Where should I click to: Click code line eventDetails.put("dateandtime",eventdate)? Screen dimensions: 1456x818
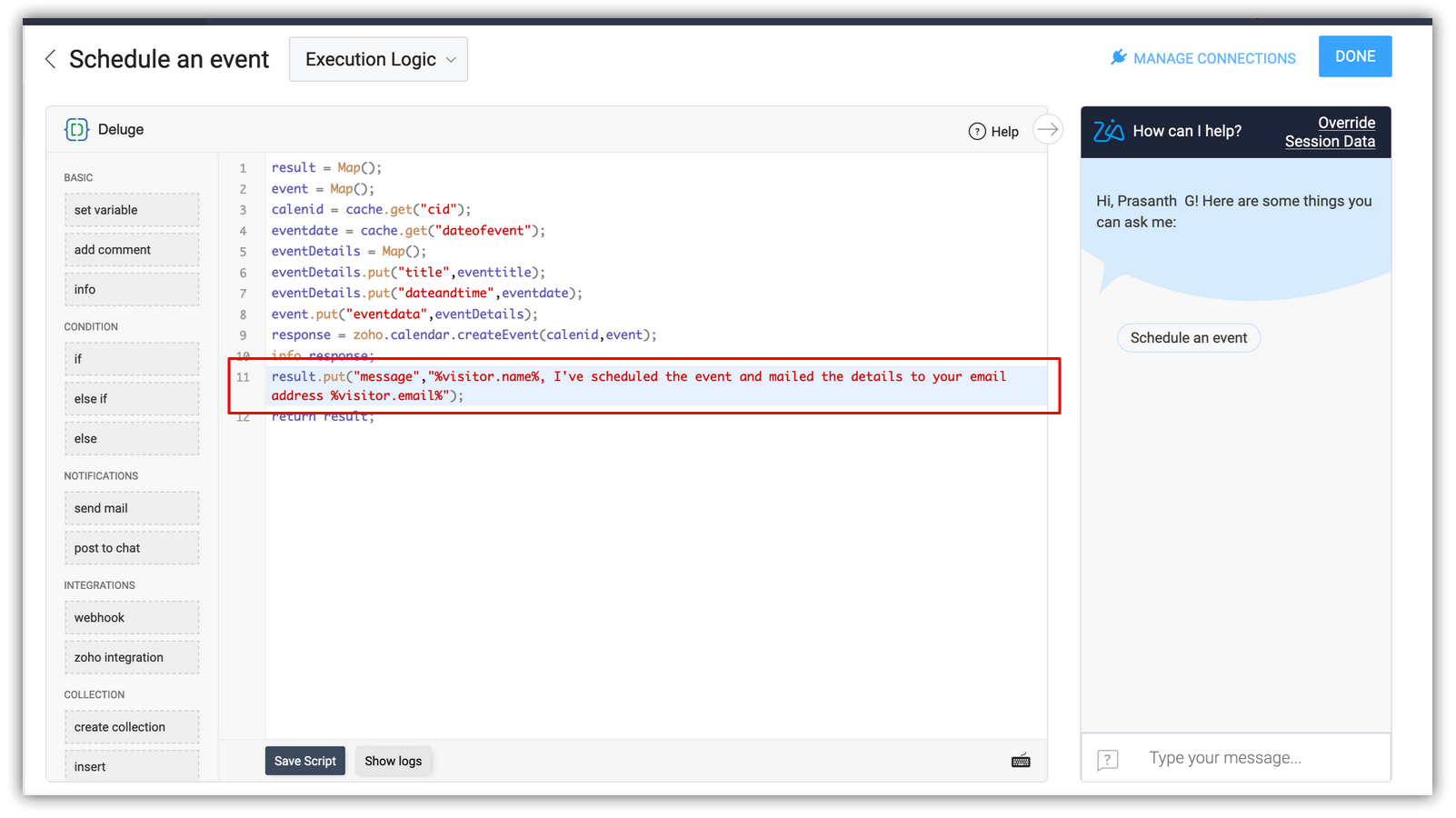(426, 294)
